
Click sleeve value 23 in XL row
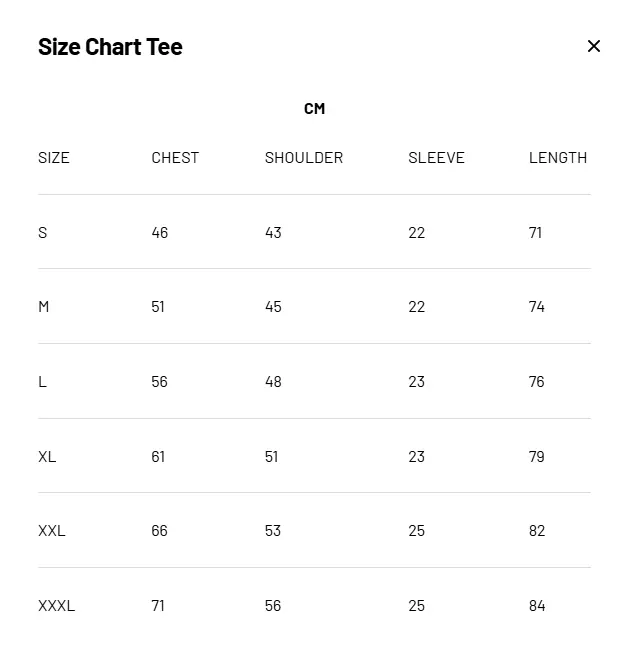pyautogui.click(x=417, y=456)
